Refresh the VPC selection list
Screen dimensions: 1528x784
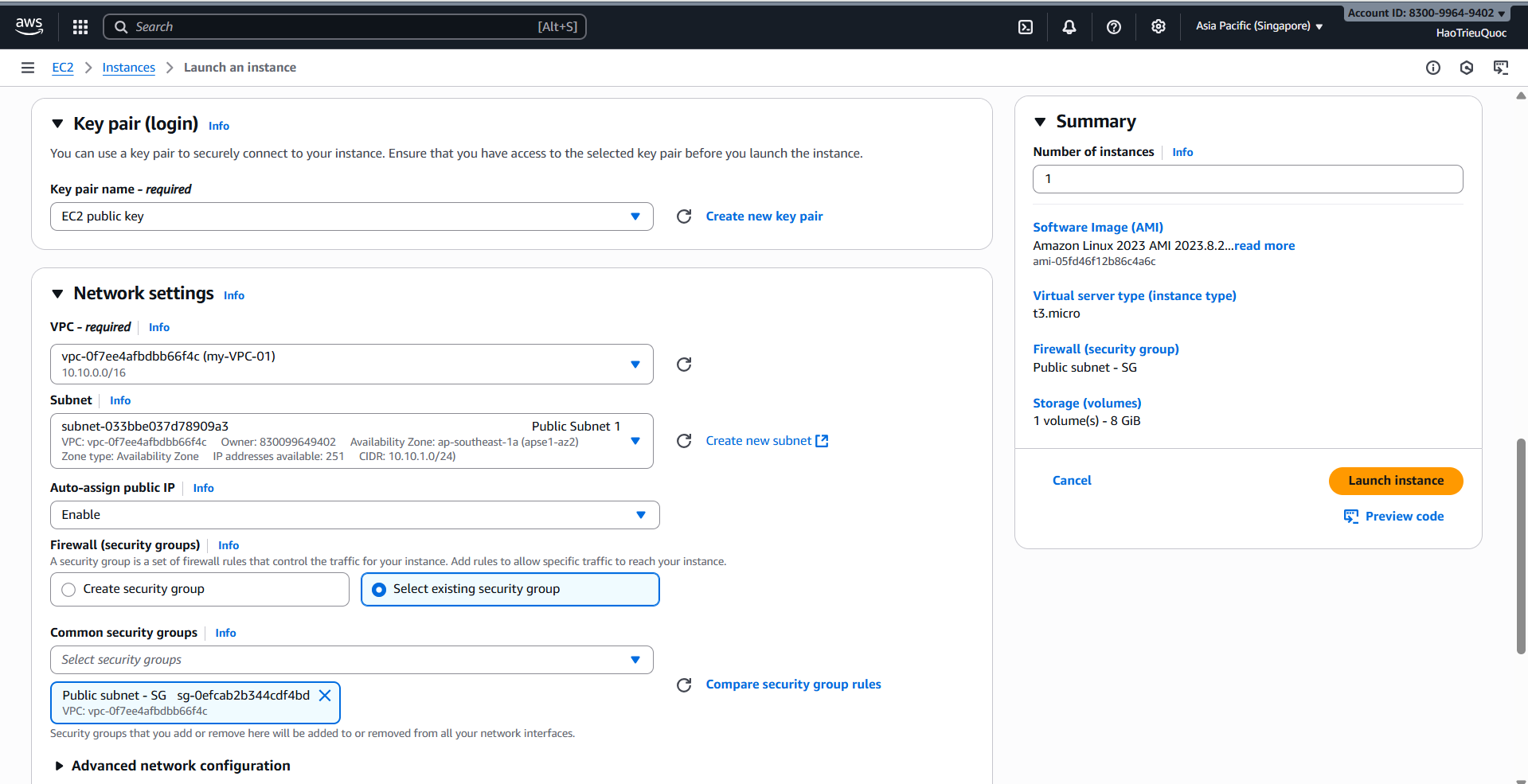(683, 365)
